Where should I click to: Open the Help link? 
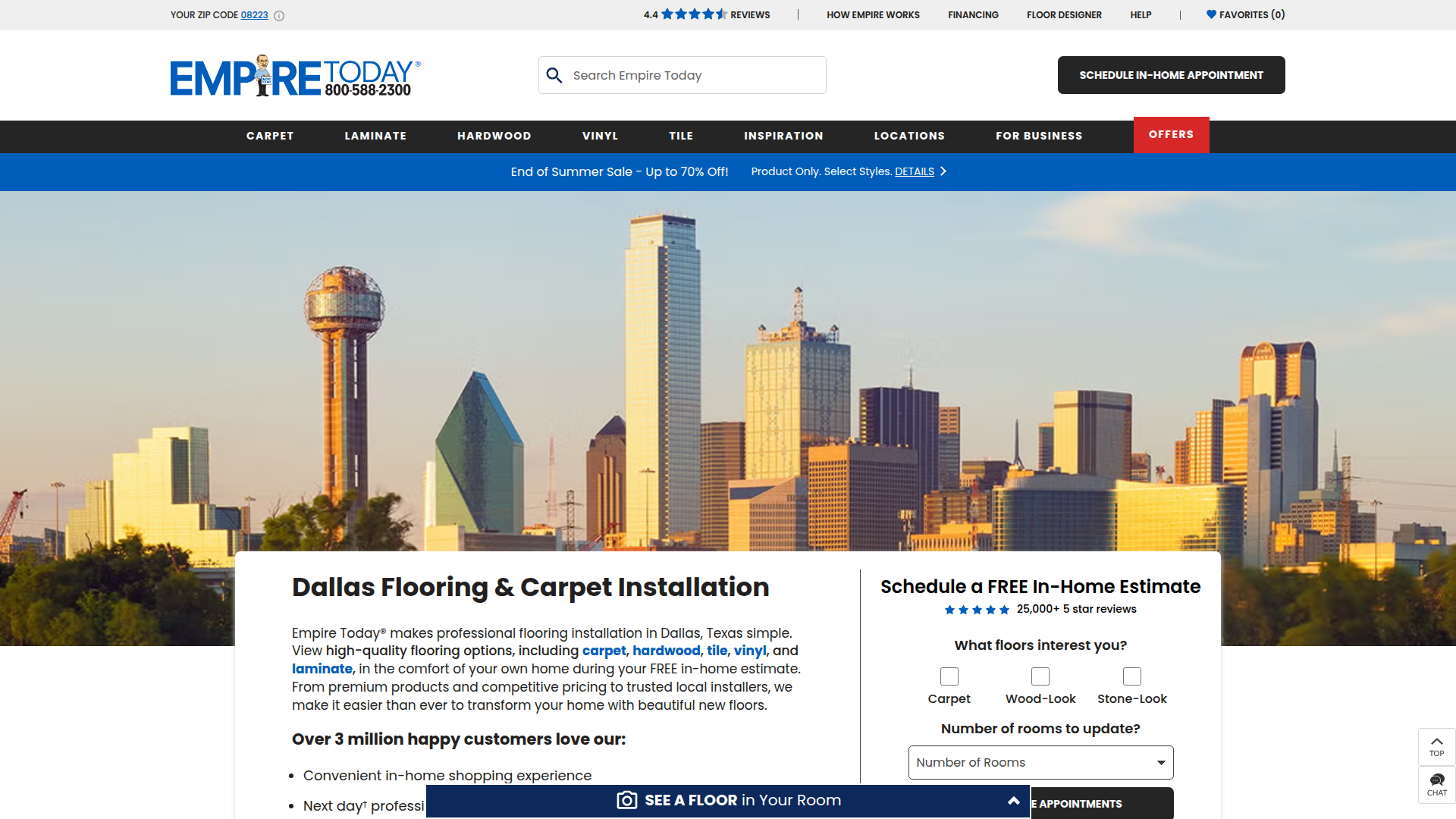tap(1141, 15)
